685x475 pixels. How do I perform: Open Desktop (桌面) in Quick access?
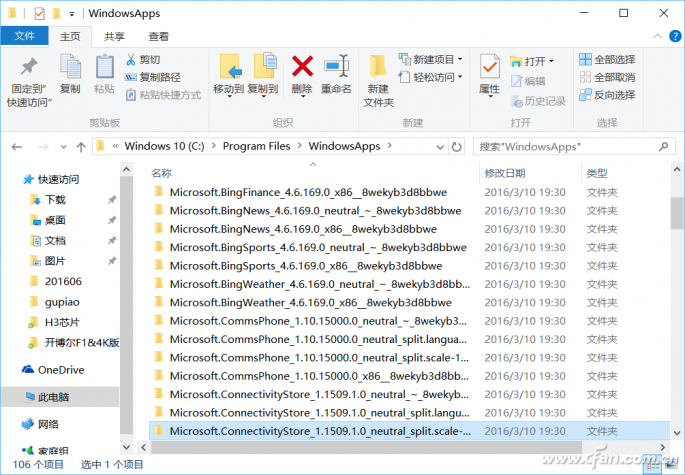pos(48,220)
